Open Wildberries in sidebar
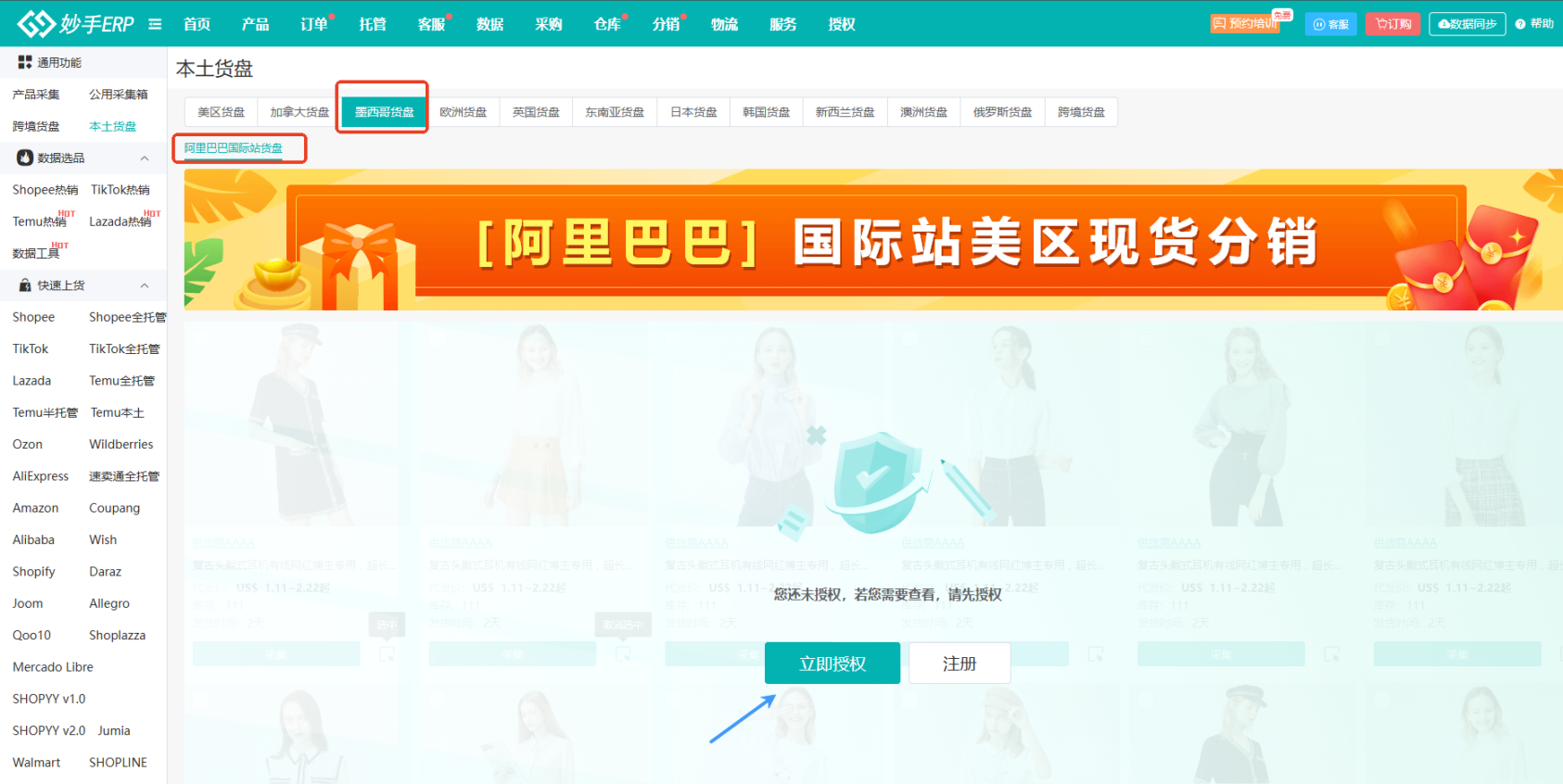This screenshot has height=784, width=1563. click(x=121, y=445)
